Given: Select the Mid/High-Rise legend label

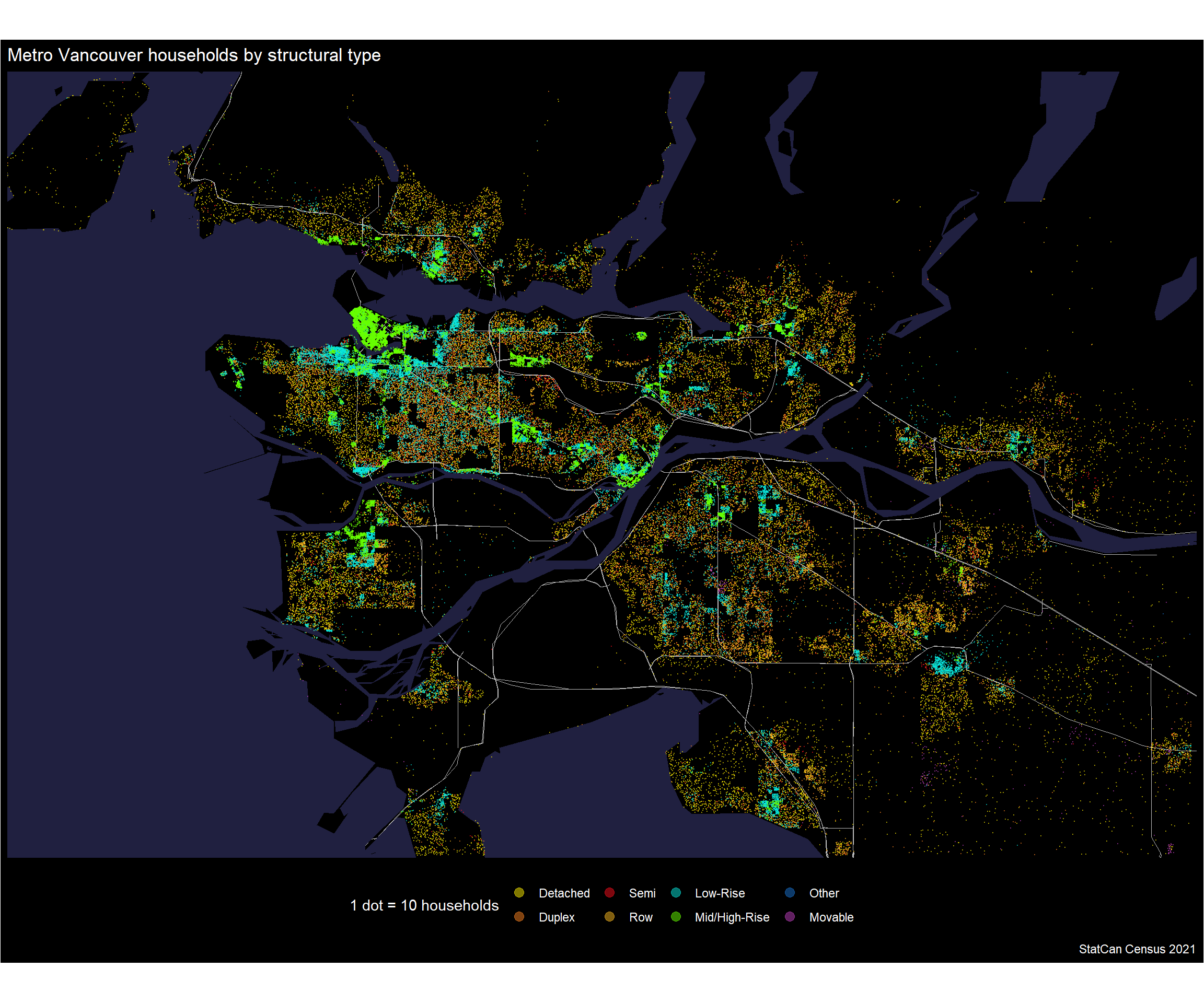Looking at the screenshot, I should click(732, 917).
